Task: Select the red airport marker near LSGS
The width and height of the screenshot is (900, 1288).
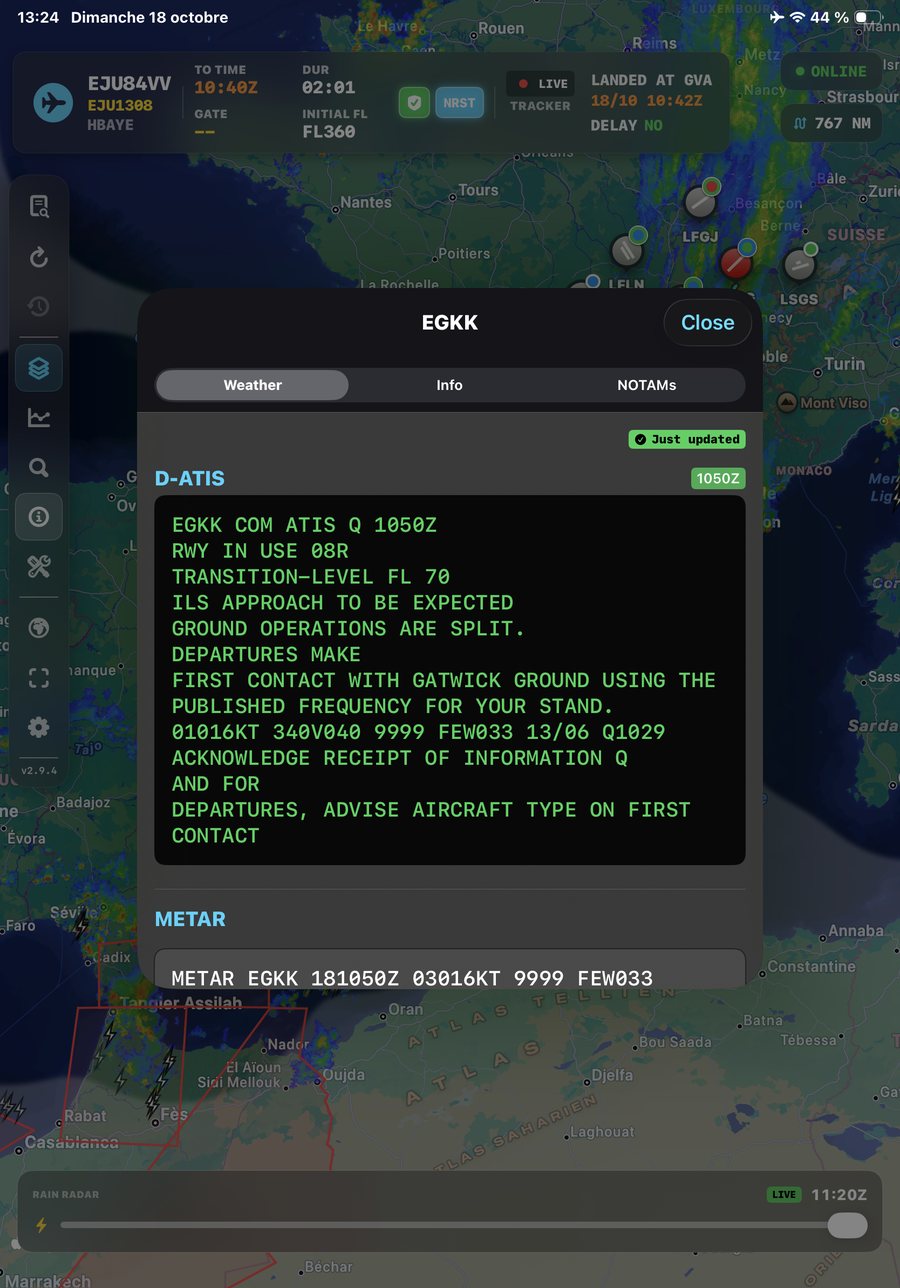Action: (737, 262)
